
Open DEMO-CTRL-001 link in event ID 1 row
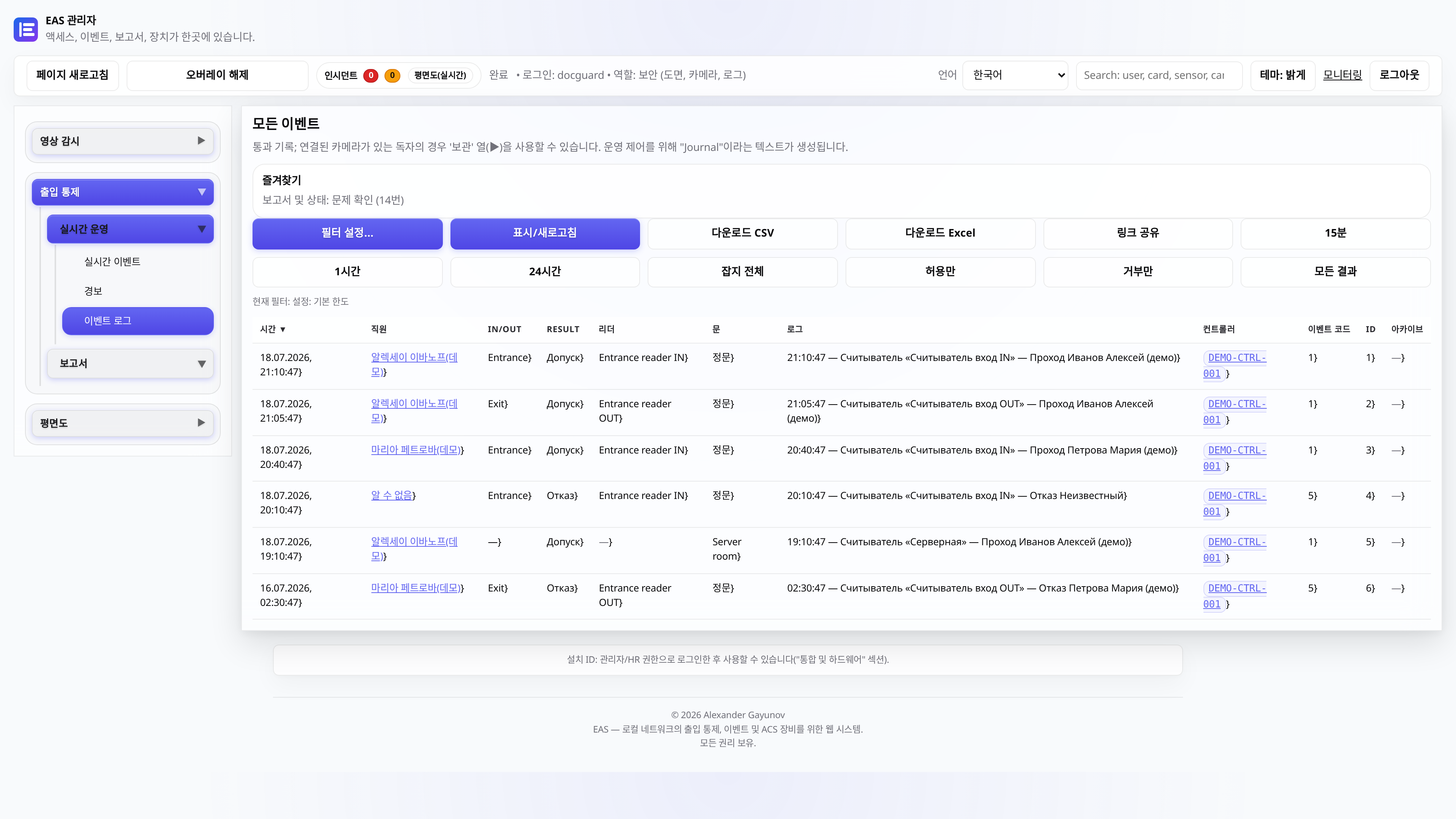(x=1235, y=366)
